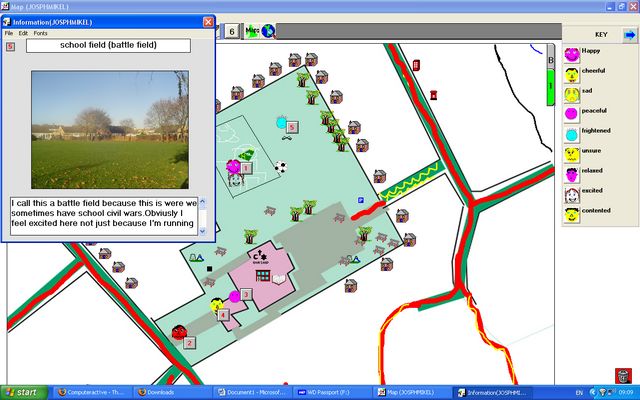This screenshot has width=640, height=400.
Task: Open the Edit menu in Information window
Action: click(x=23, y=33)
